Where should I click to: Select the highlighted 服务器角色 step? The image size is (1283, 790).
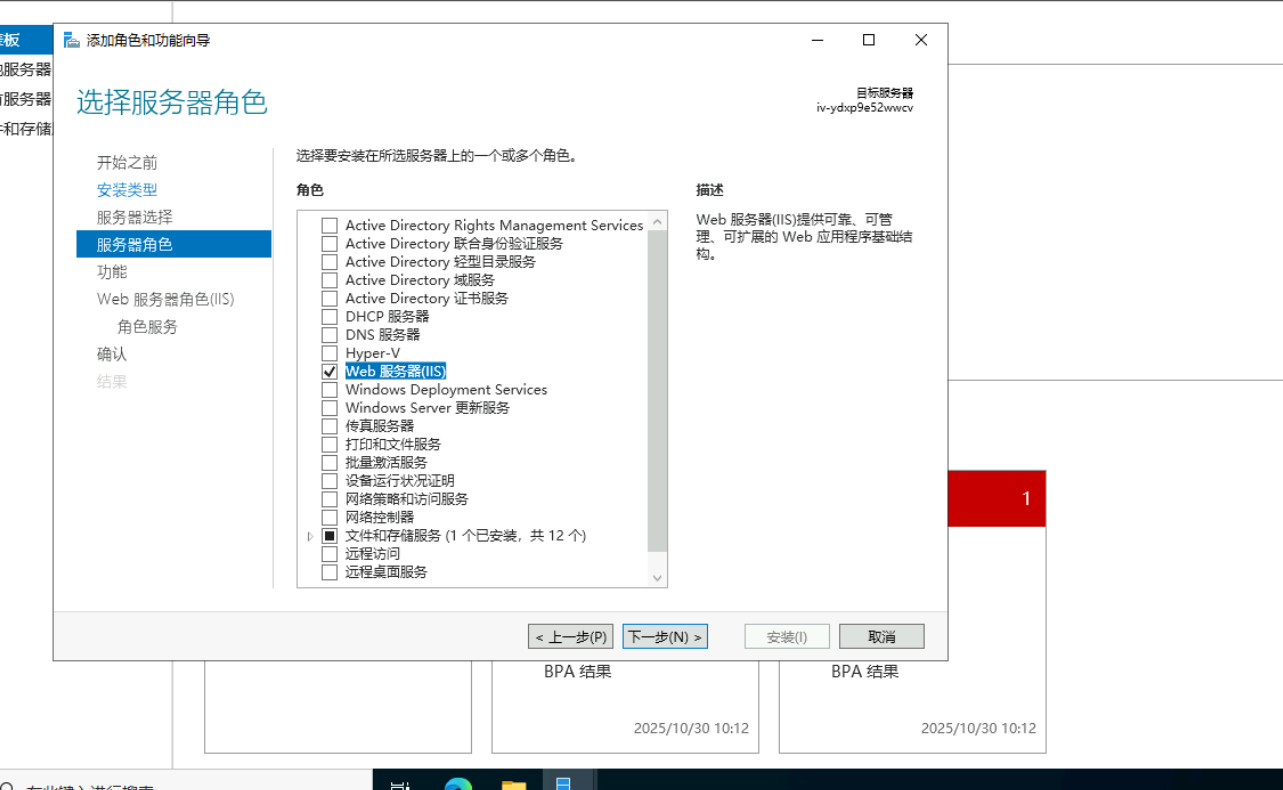(x=173, y=244)
